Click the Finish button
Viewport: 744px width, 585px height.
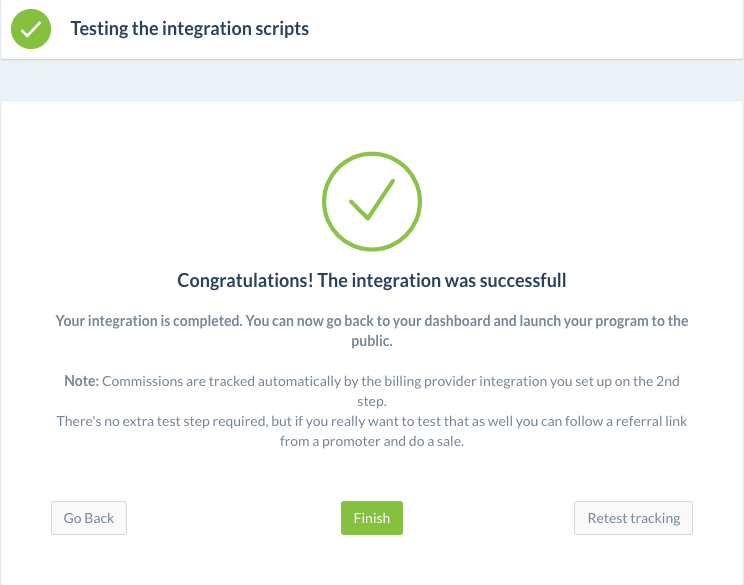372,518
